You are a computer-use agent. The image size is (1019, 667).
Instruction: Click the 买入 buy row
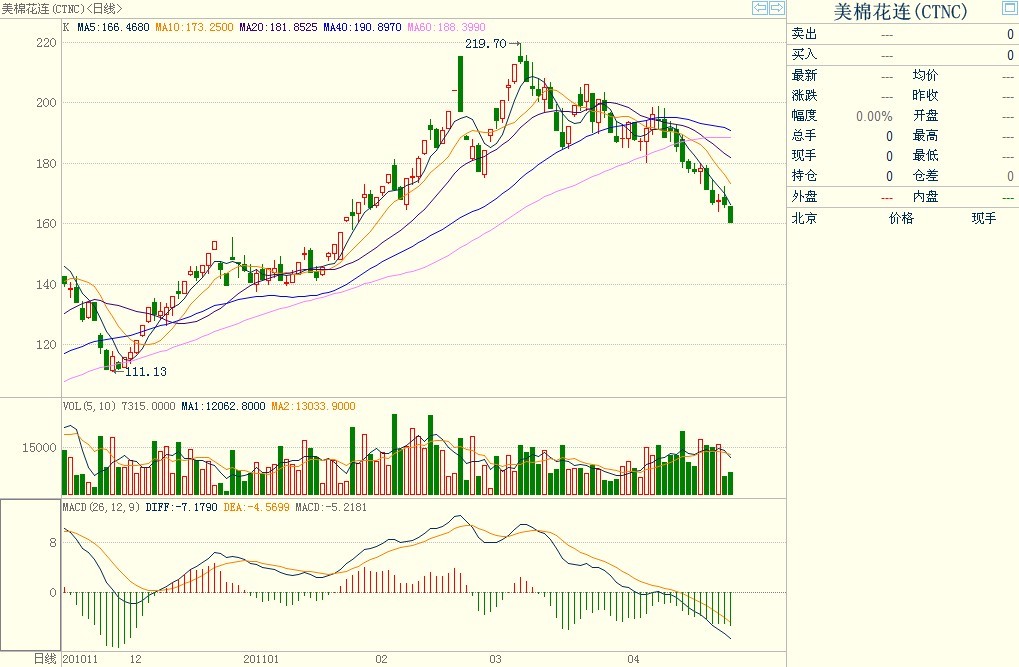[804, 54]
